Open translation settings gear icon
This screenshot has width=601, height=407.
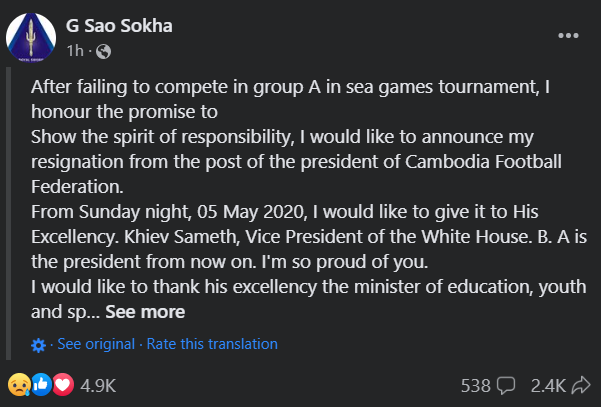38,345
